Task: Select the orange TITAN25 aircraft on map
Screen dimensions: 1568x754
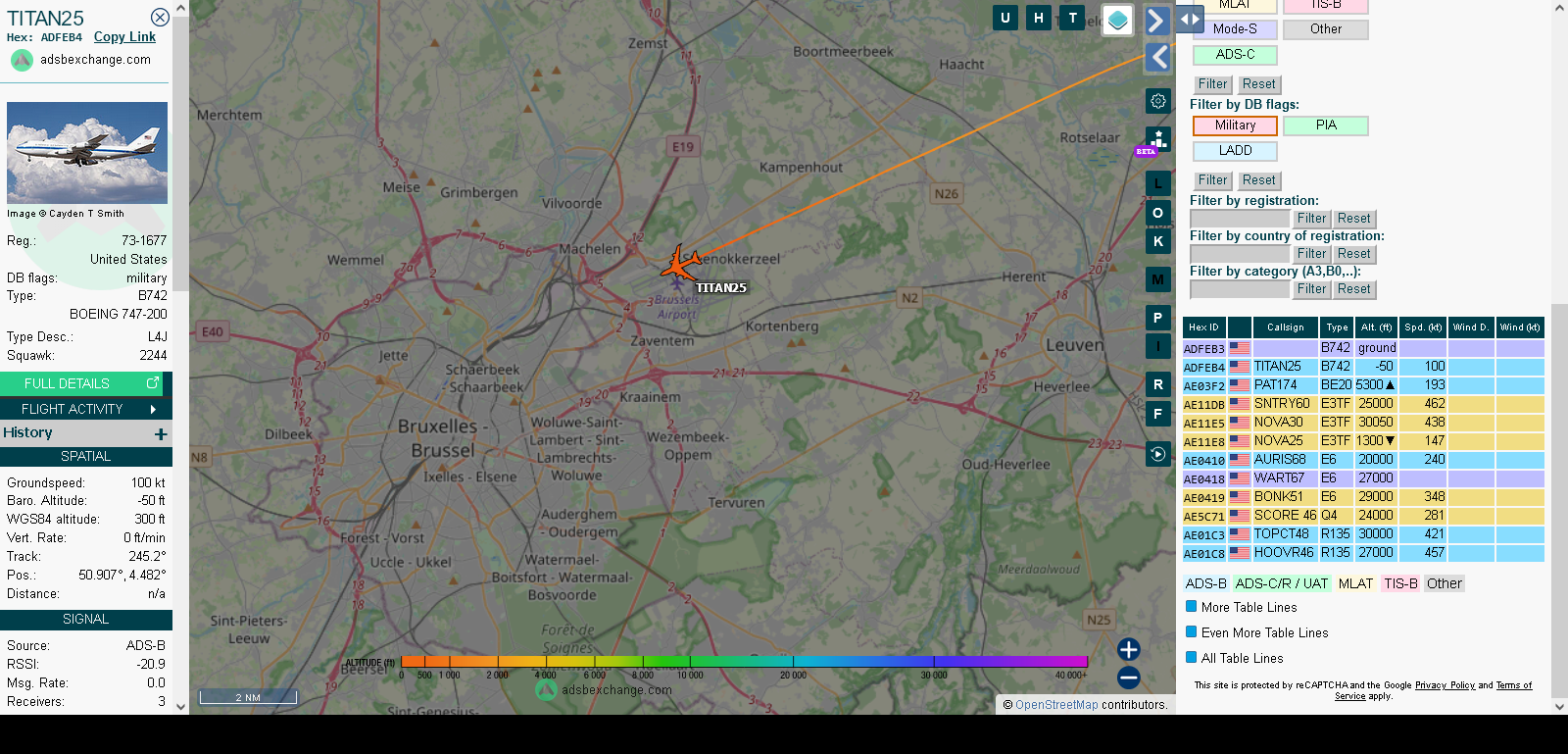Action: (x=680, y=264)
